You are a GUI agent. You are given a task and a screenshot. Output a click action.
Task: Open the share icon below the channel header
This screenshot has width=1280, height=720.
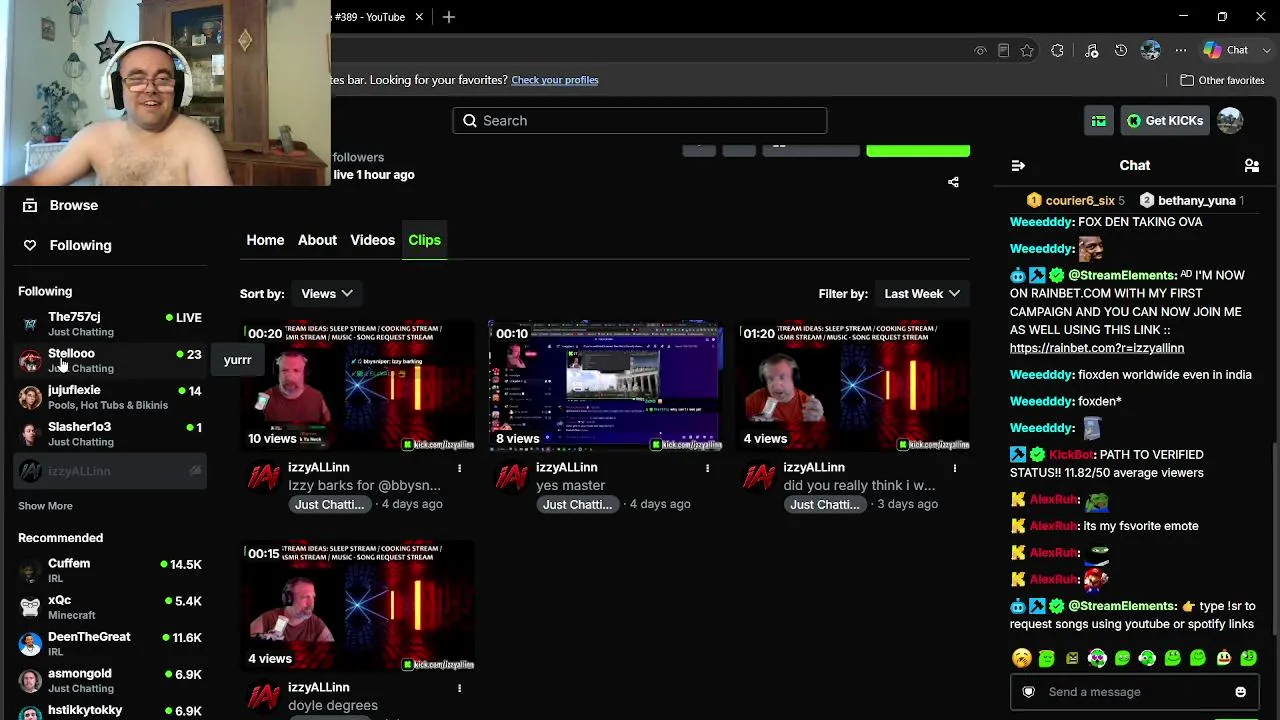[x=953, y=182]
